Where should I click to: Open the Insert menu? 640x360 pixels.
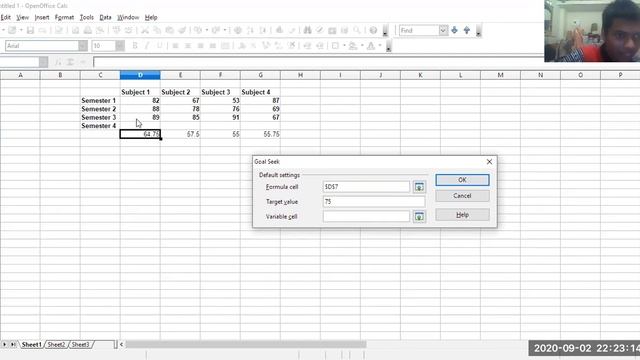click(x=42, y=18)
